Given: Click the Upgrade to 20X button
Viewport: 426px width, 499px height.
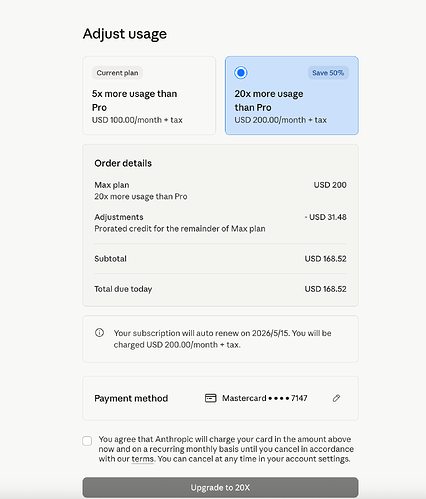Looking at the screenshot, I should point(220,487).
